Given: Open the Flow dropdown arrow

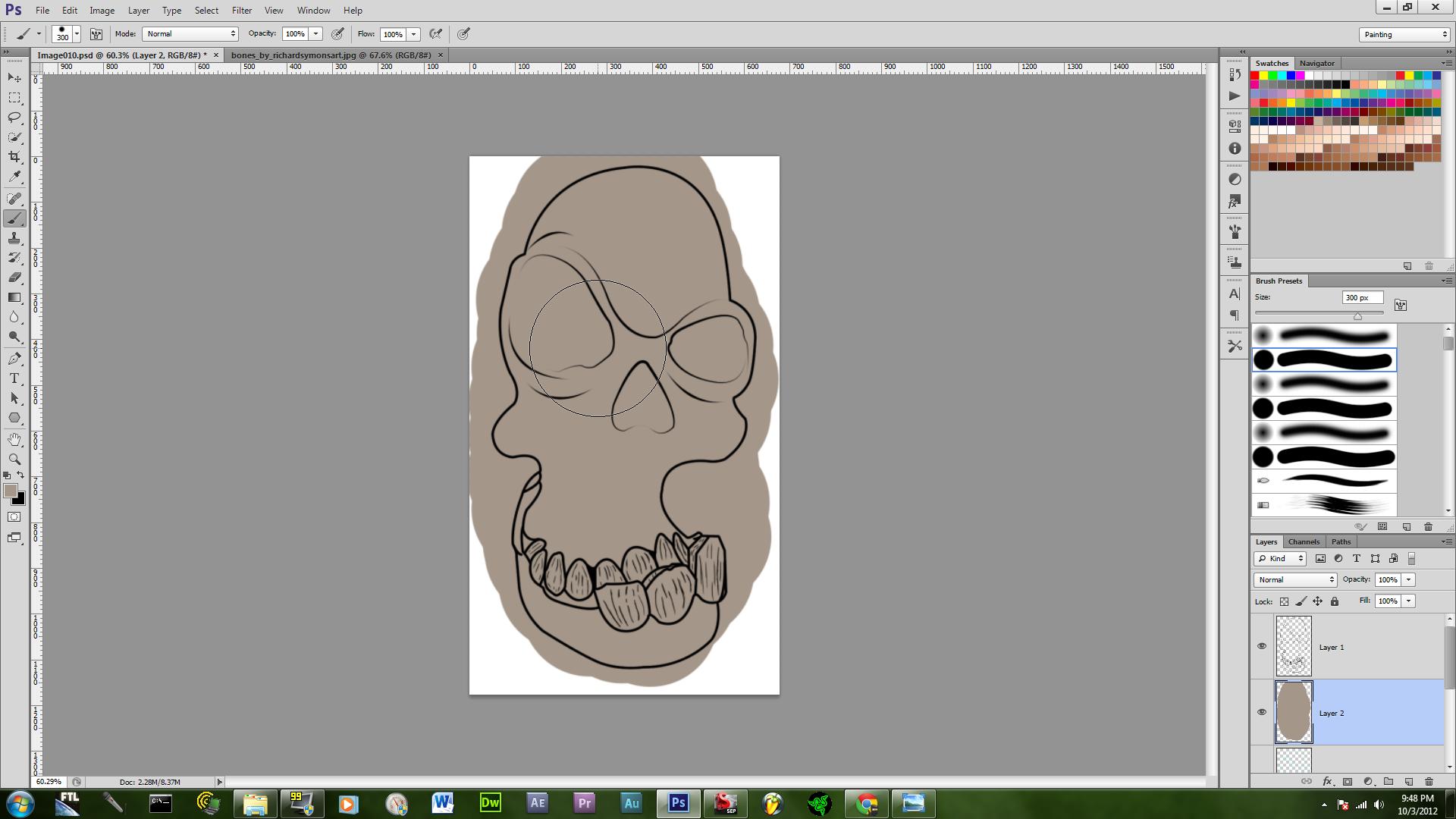Looking at the screenshot, I should [414, 34].
